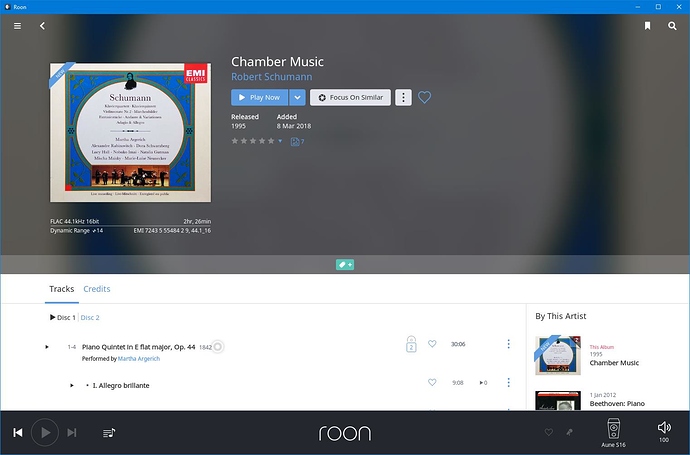Open the album three-dots menu
The height and width of the screenshot is (455, 690).
point(404,97)
